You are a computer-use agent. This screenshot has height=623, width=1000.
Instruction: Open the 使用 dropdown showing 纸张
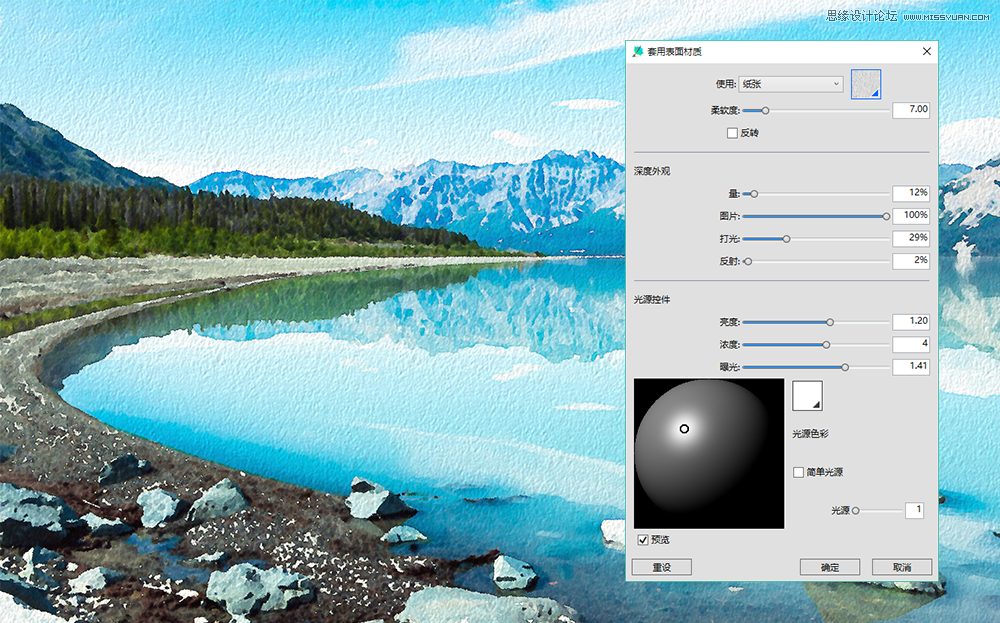tap(790, 84)
